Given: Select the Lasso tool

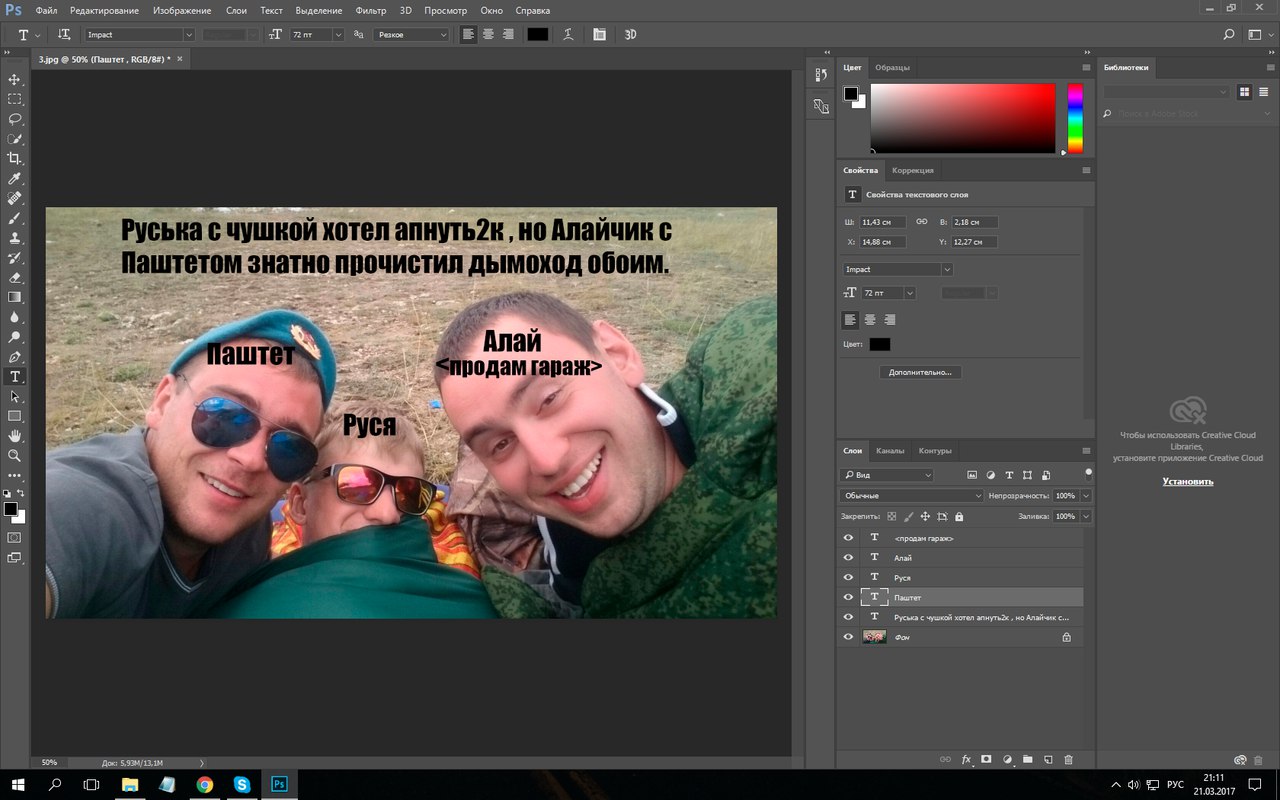Looking at the screenshot, I should pos(15,119).
